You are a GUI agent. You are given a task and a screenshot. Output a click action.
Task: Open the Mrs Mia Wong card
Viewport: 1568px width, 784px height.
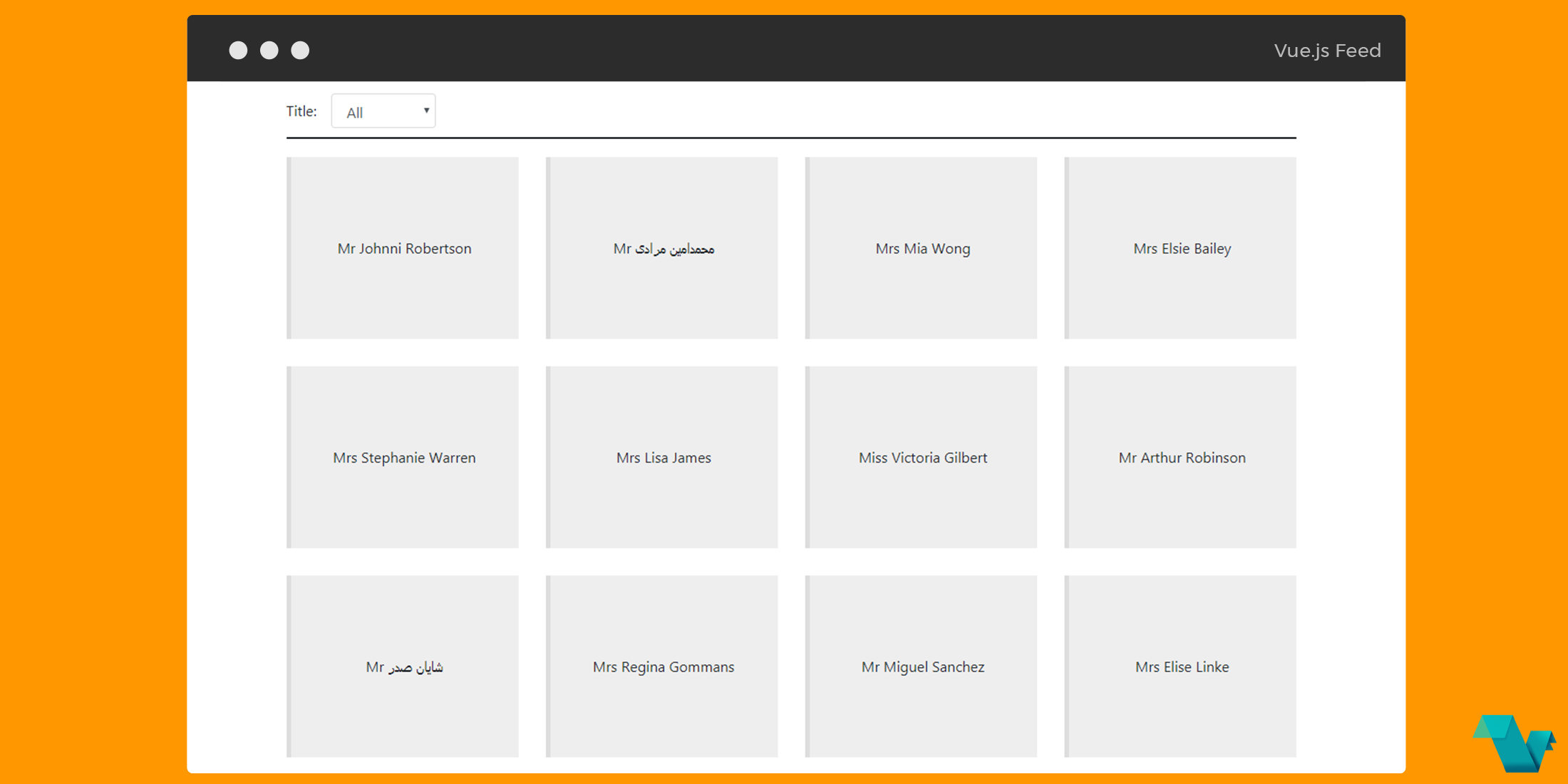click(922, 248)
